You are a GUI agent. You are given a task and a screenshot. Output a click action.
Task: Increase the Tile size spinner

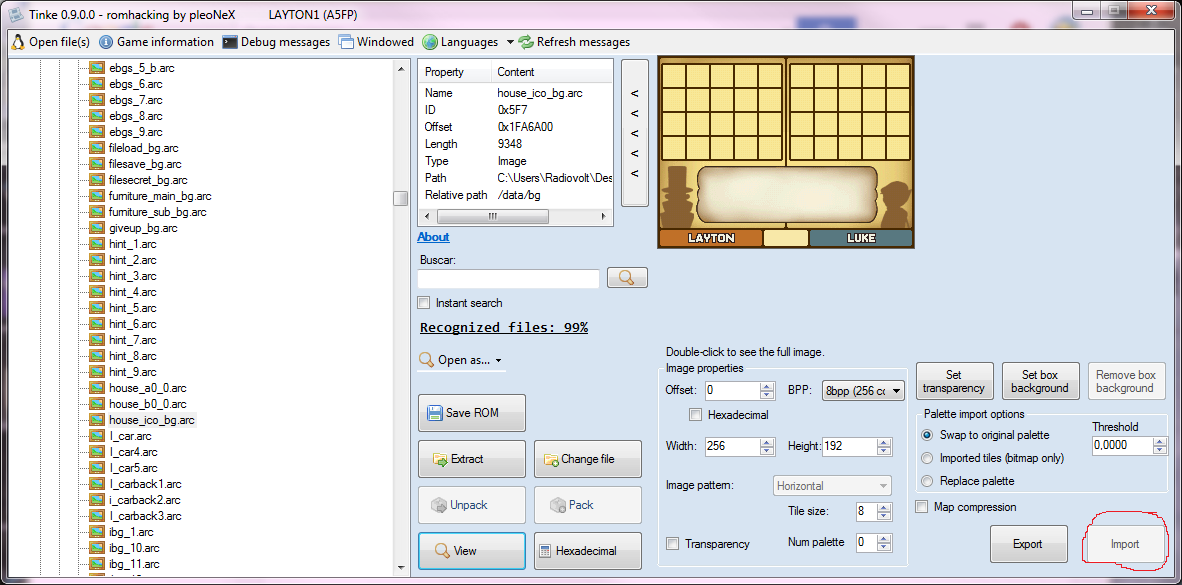click(x=885, y=507)
